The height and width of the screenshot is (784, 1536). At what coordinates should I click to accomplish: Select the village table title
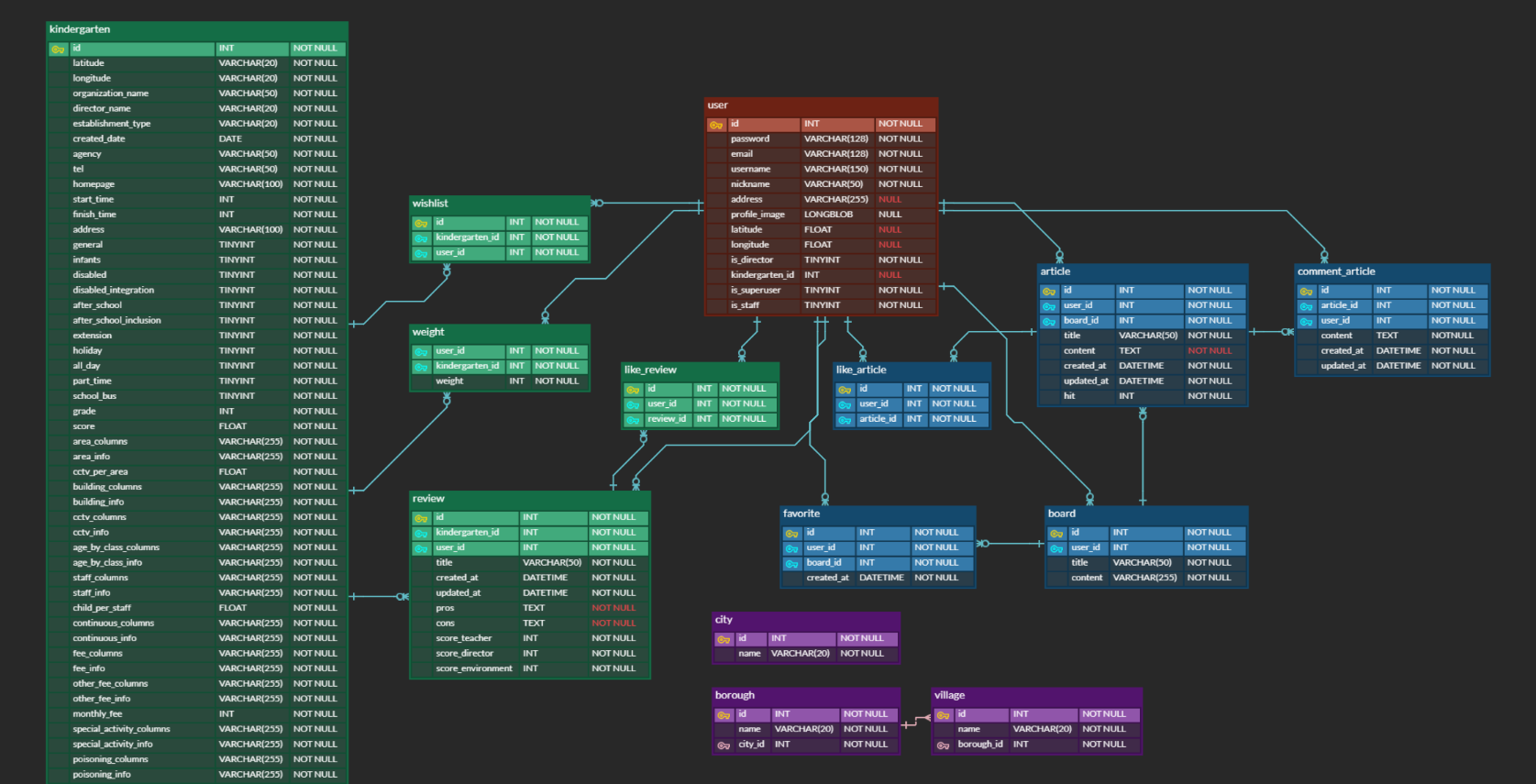pos(949,695)
